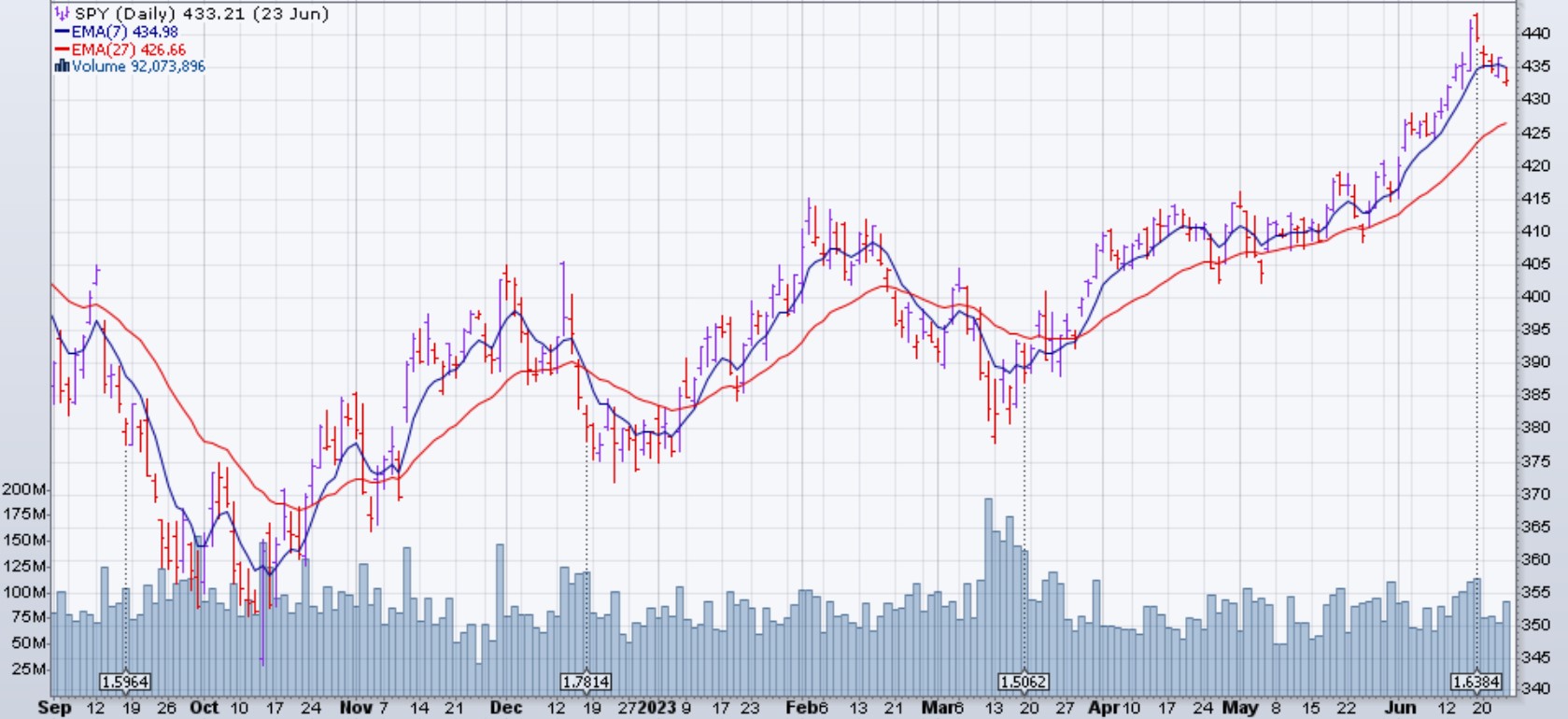Select the 1.5062 marker label
Viewport: 1568px width, 719px height.
point(1023,682)
